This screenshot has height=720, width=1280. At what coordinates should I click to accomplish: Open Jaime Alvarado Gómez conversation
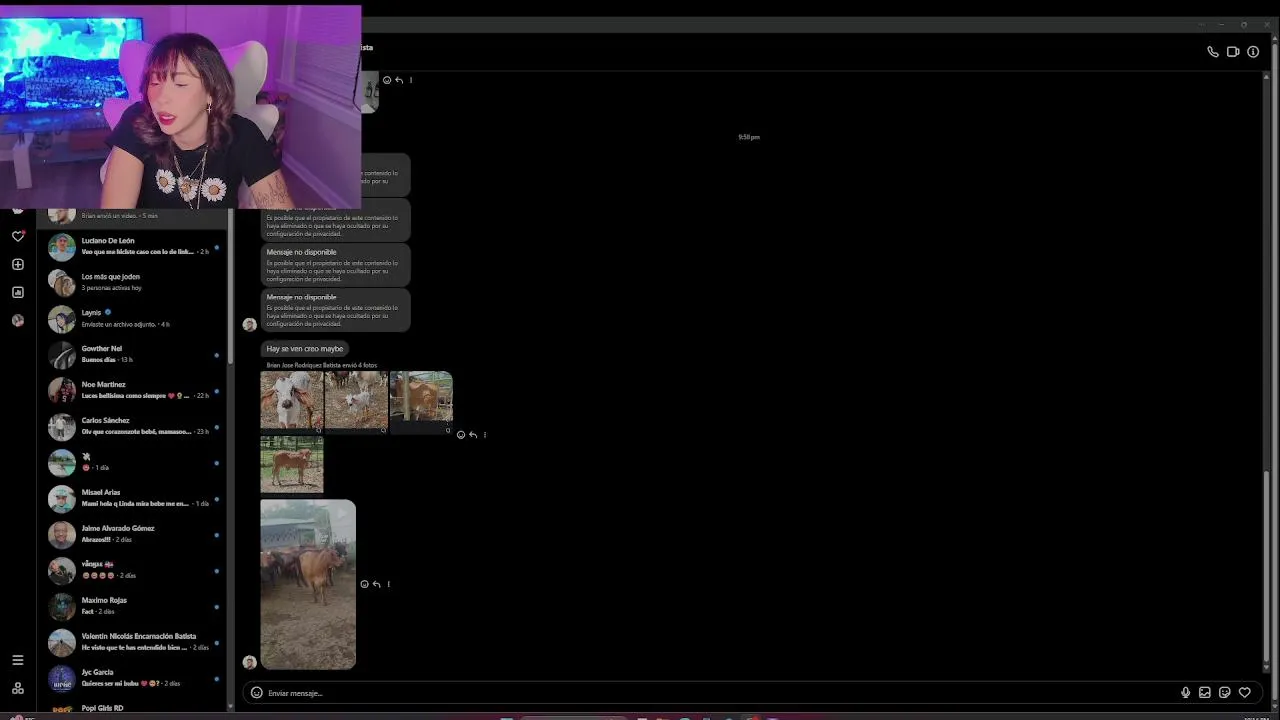coord(133,534)
